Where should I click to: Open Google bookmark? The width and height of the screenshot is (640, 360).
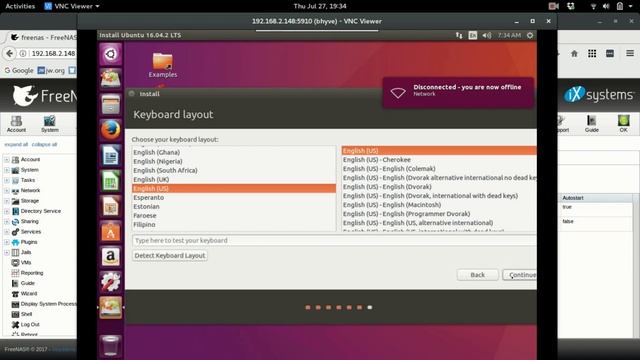19,71
